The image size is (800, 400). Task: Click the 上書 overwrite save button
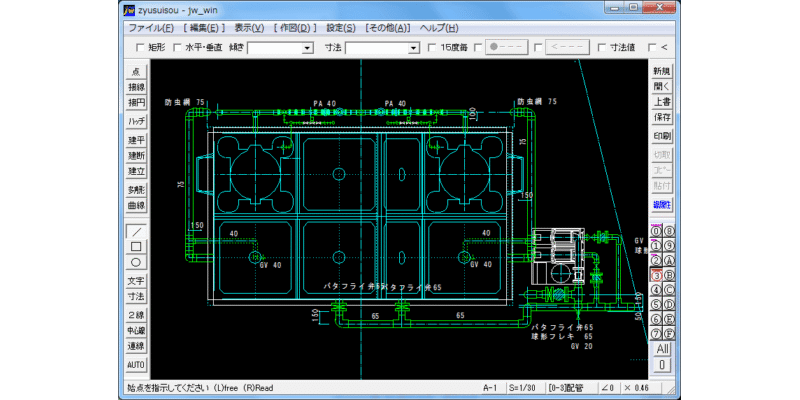pos(662,102)
